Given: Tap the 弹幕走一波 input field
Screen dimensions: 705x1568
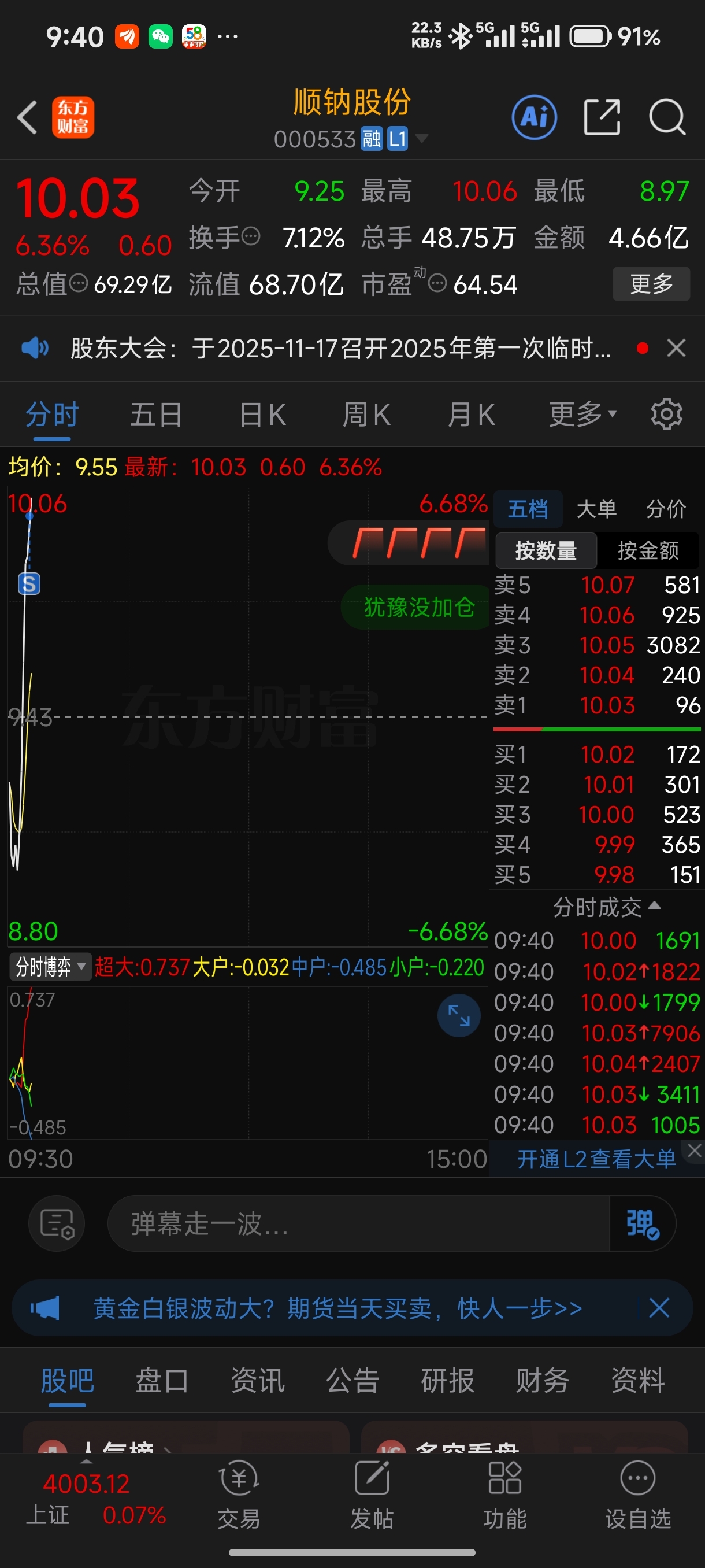Looking at the screenshot, I should 359,1223.
